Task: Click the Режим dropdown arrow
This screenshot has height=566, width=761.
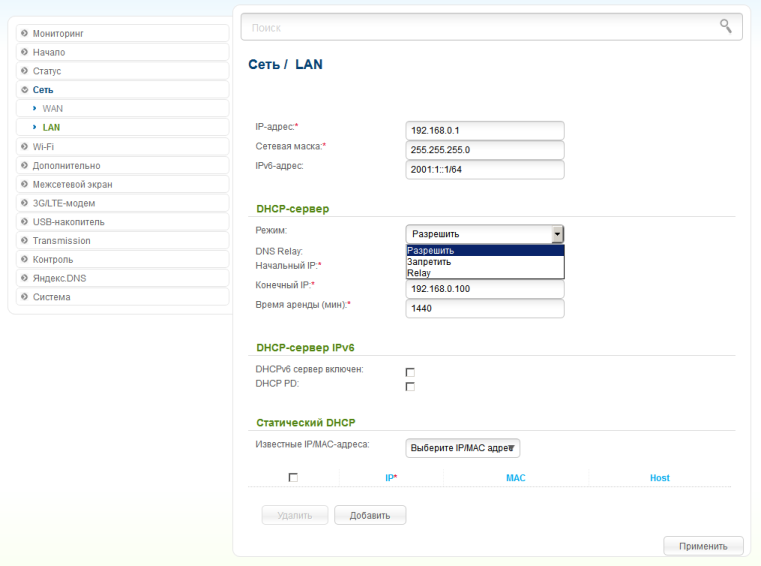Action: coord(557,234)
